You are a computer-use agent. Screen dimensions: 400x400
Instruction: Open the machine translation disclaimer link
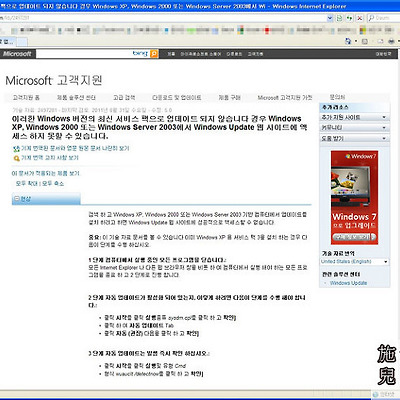point(50,158)
